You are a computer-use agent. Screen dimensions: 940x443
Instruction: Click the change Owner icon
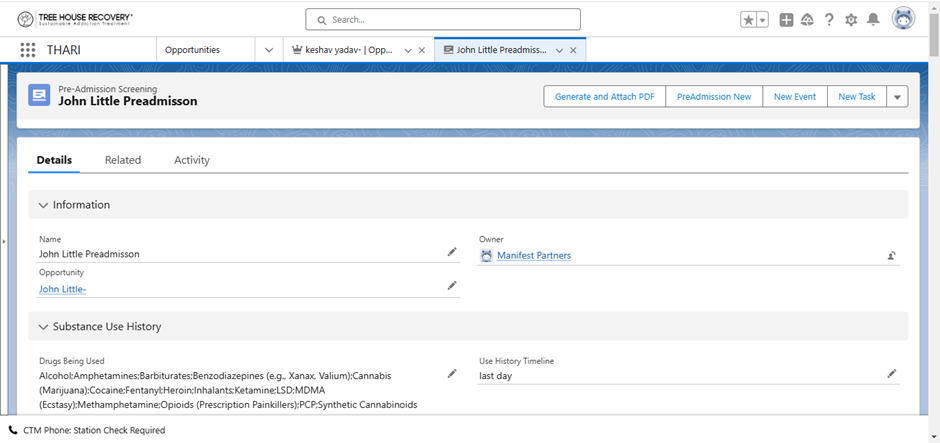pyautogui.click(x=891, y=256)
